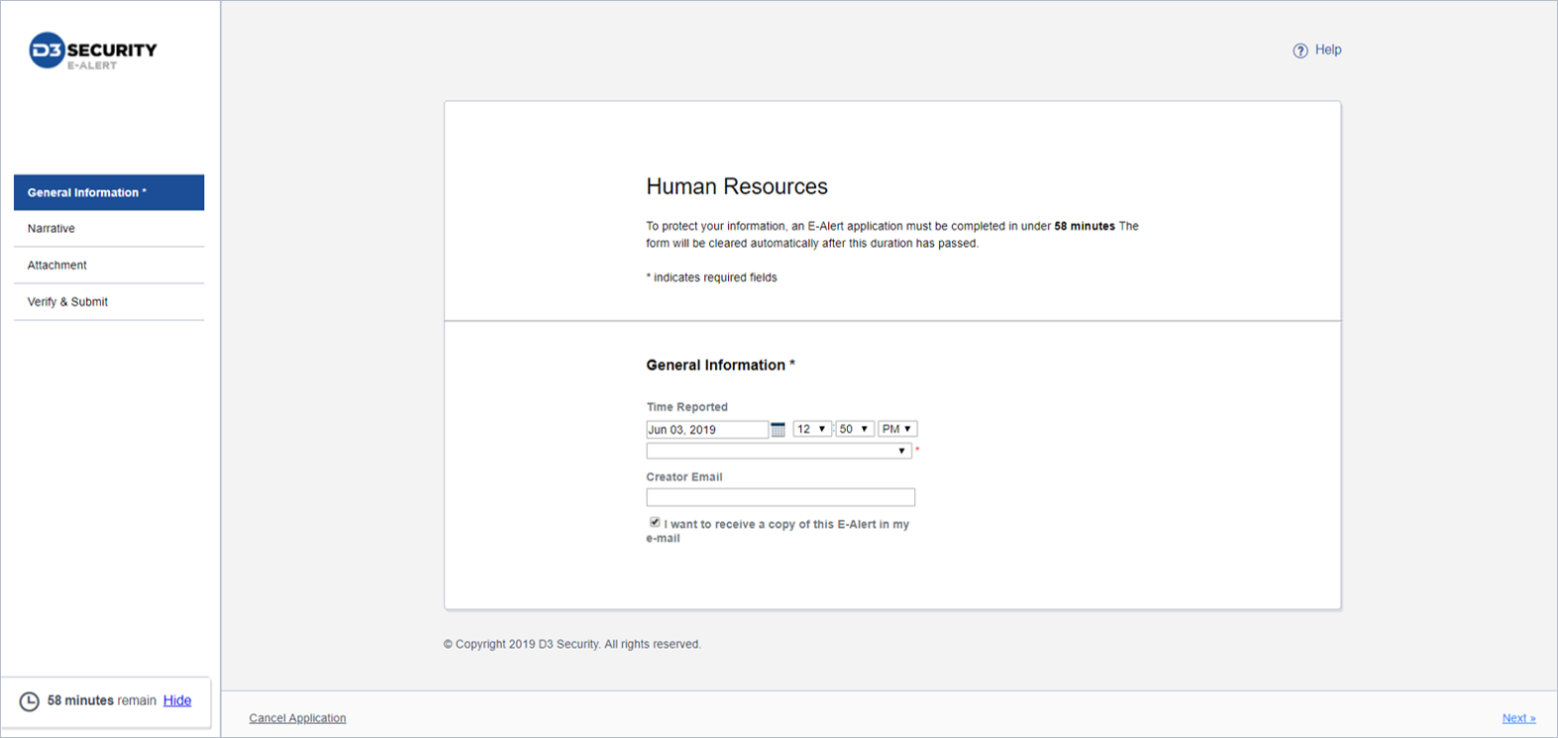This screenshot has height=738, width=1558.
Task: Open the empty required dropdown field
Action: click(778, 451)
